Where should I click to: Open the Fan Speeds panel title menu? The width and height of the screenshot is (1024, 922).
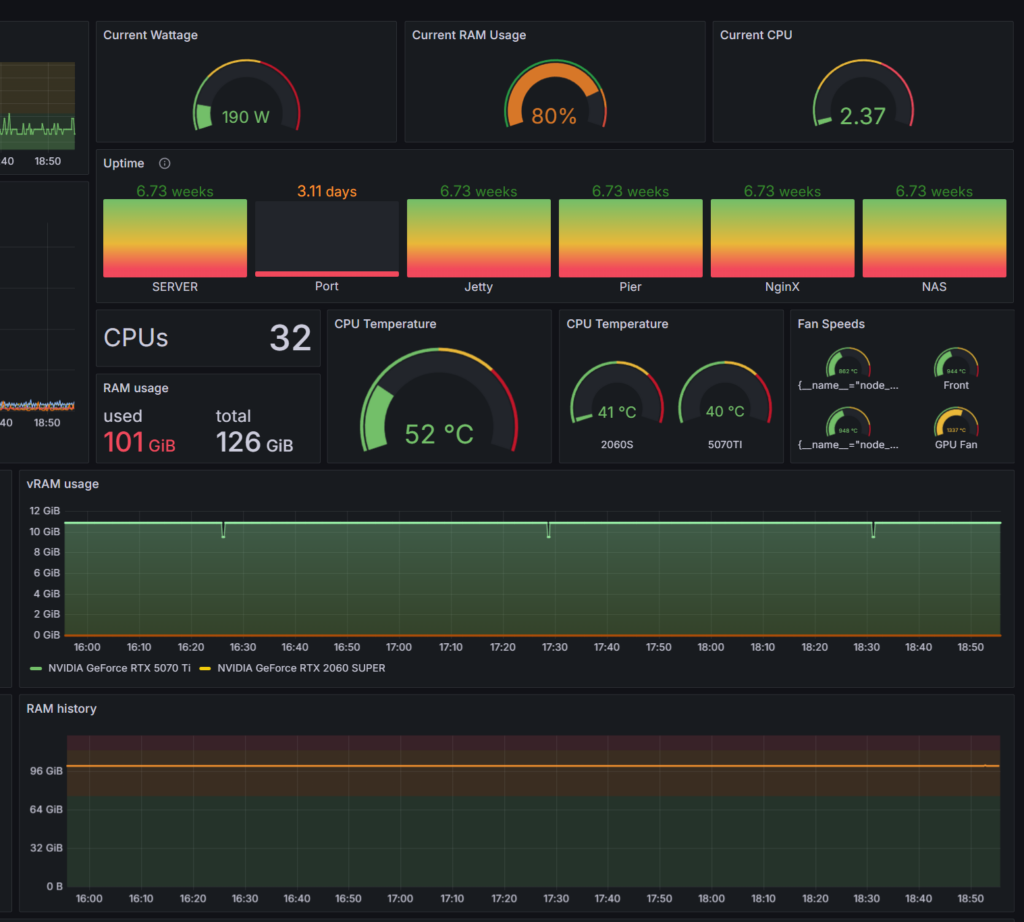tap(831, 324)
